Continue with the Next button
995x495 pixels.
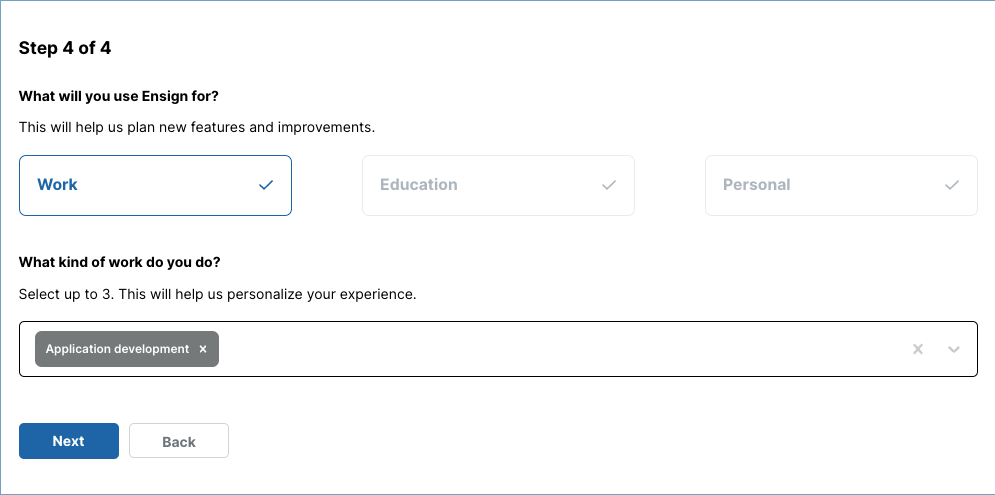pyautogui.click(x=69, y=441)
